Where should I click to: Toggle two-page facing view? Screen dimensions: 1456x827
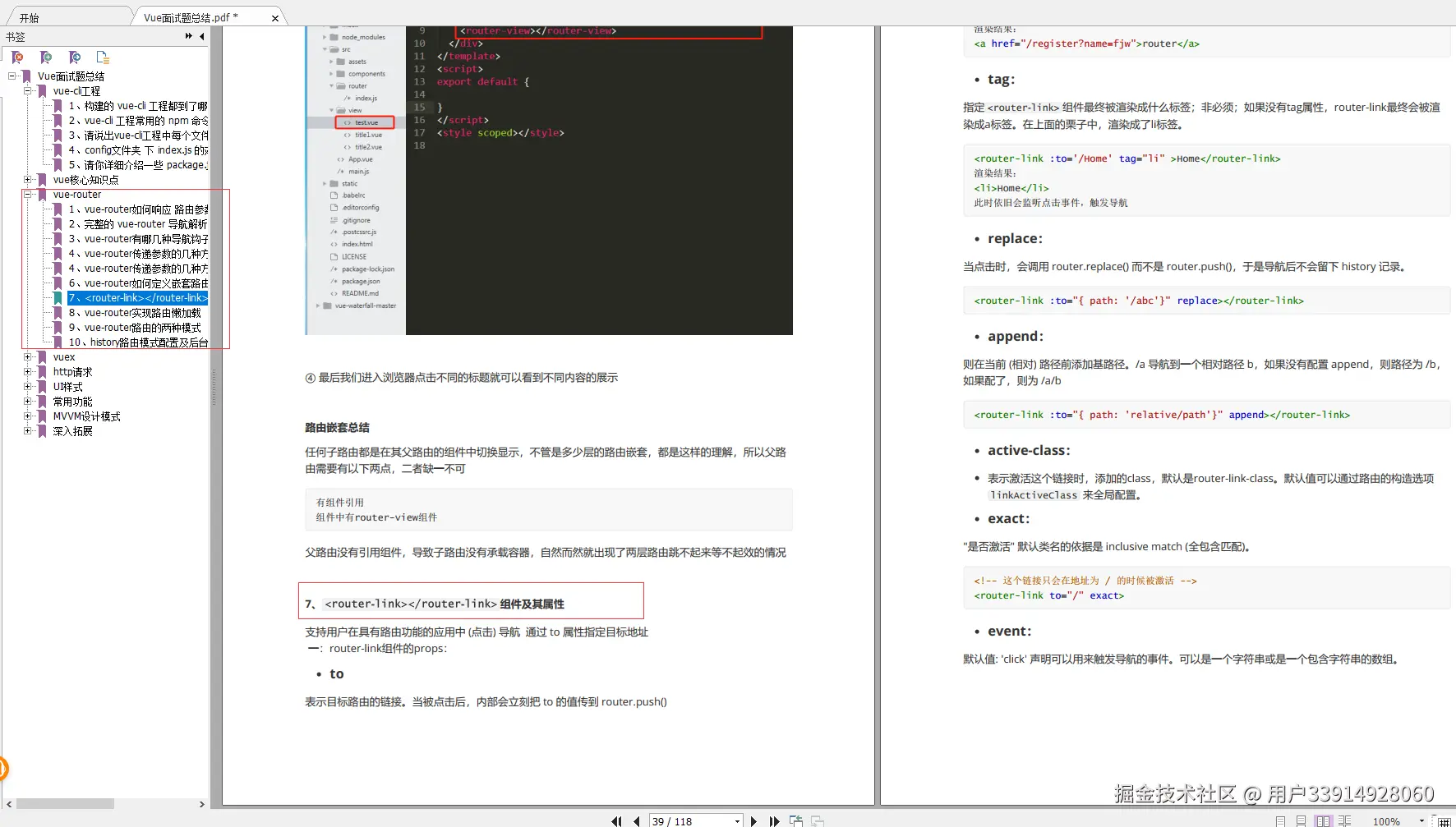click(x=1323, y=821)
